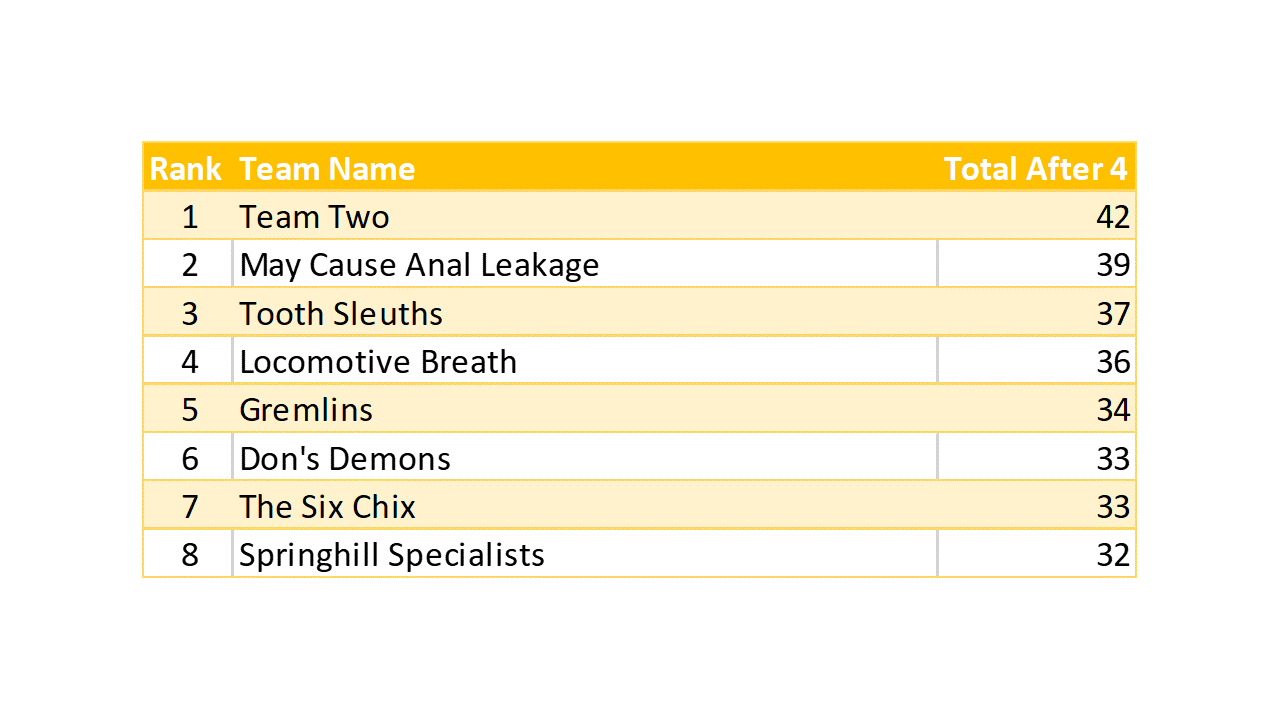
Task: Click Don's Demons score of 33
Action: point(1112,459)
